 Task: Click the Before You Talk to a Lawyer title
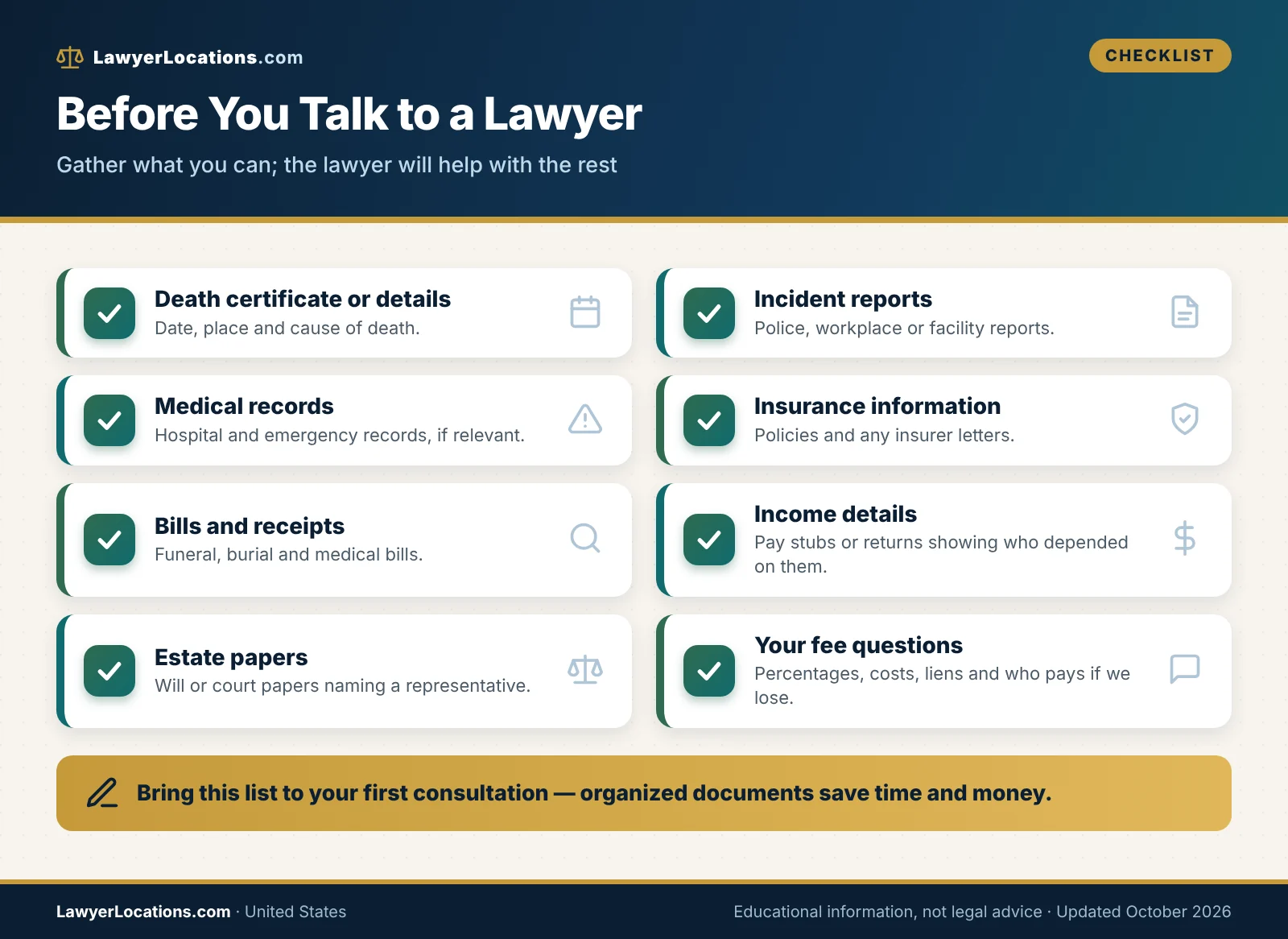(x=349, y=114)
